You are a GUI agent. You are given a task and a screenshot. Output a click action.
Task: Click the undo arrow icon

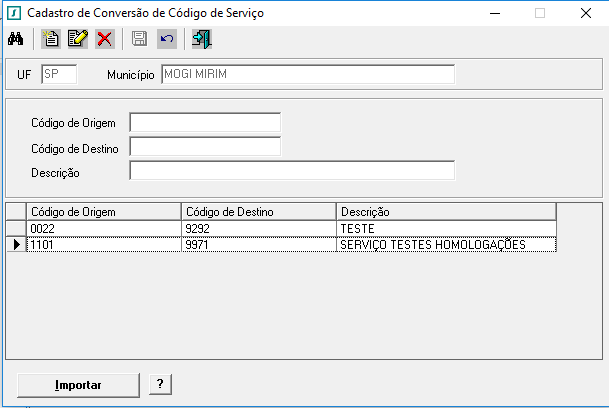167,39
